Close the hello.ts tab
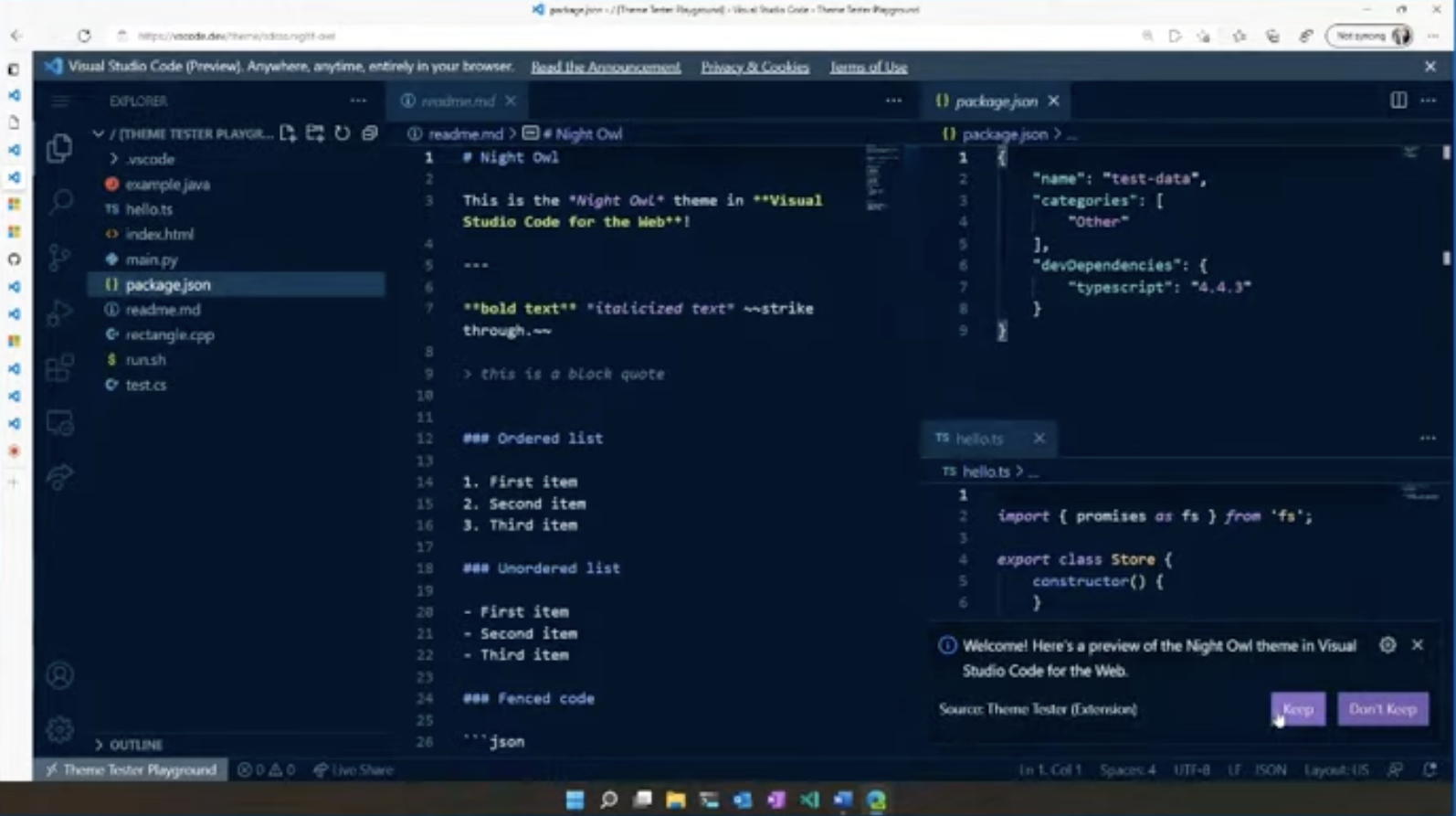 coord(1039,439)
